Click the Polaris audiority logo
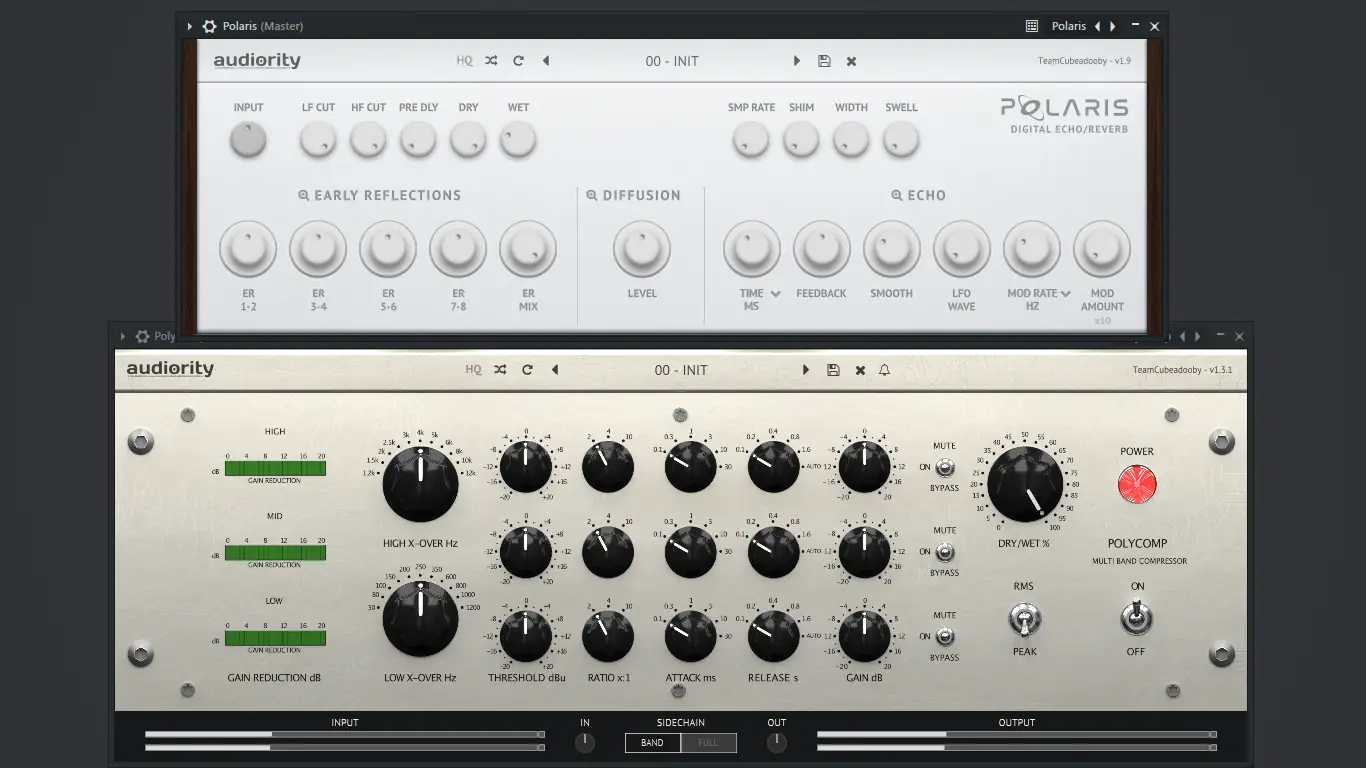This screenshot has width=1366, height=768. click(x=257, y=61)
